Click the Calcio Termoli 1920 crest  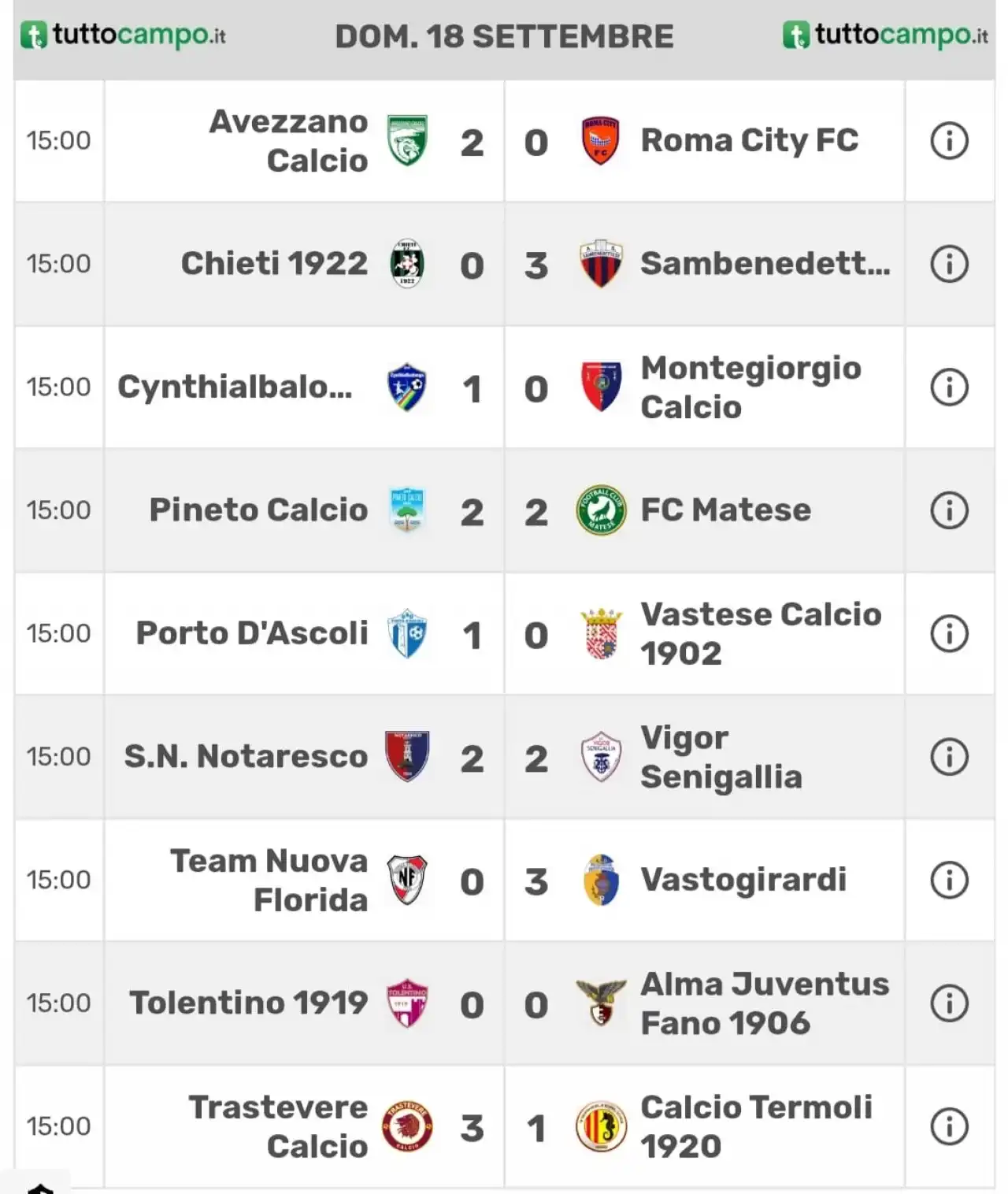click(601, 1126)
